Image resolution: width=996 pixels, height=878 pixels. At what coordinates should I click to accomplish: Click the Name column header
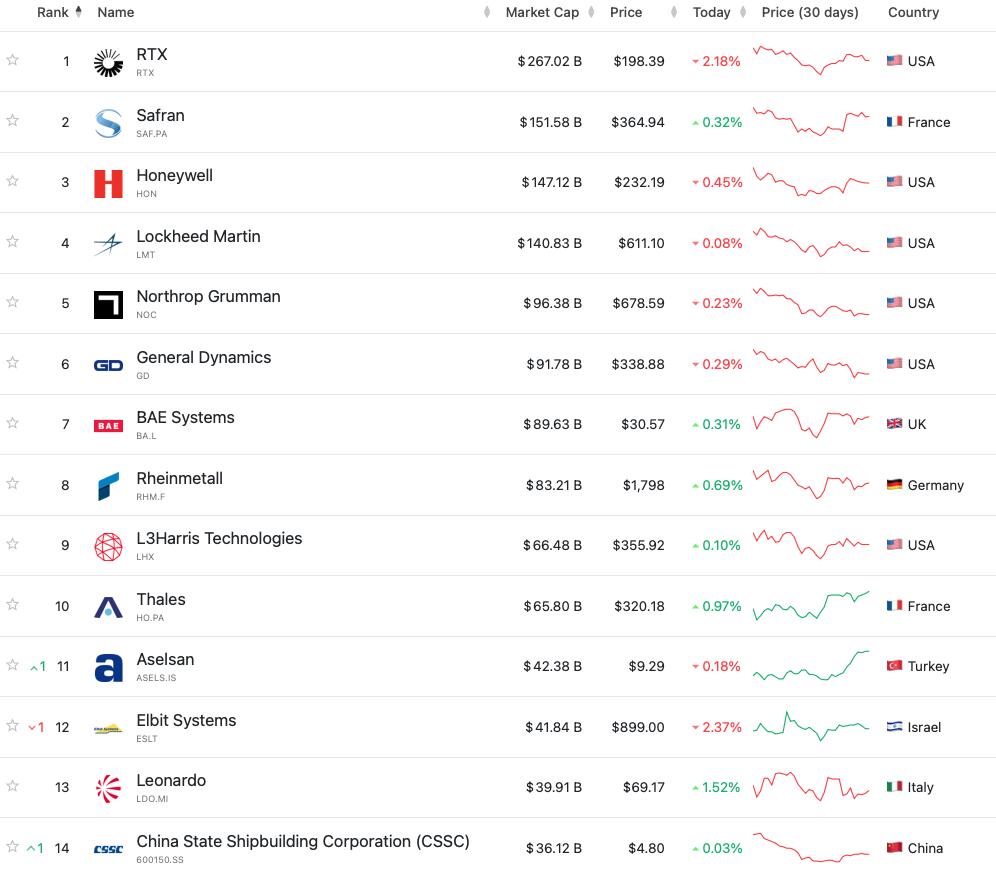[116, 13]
